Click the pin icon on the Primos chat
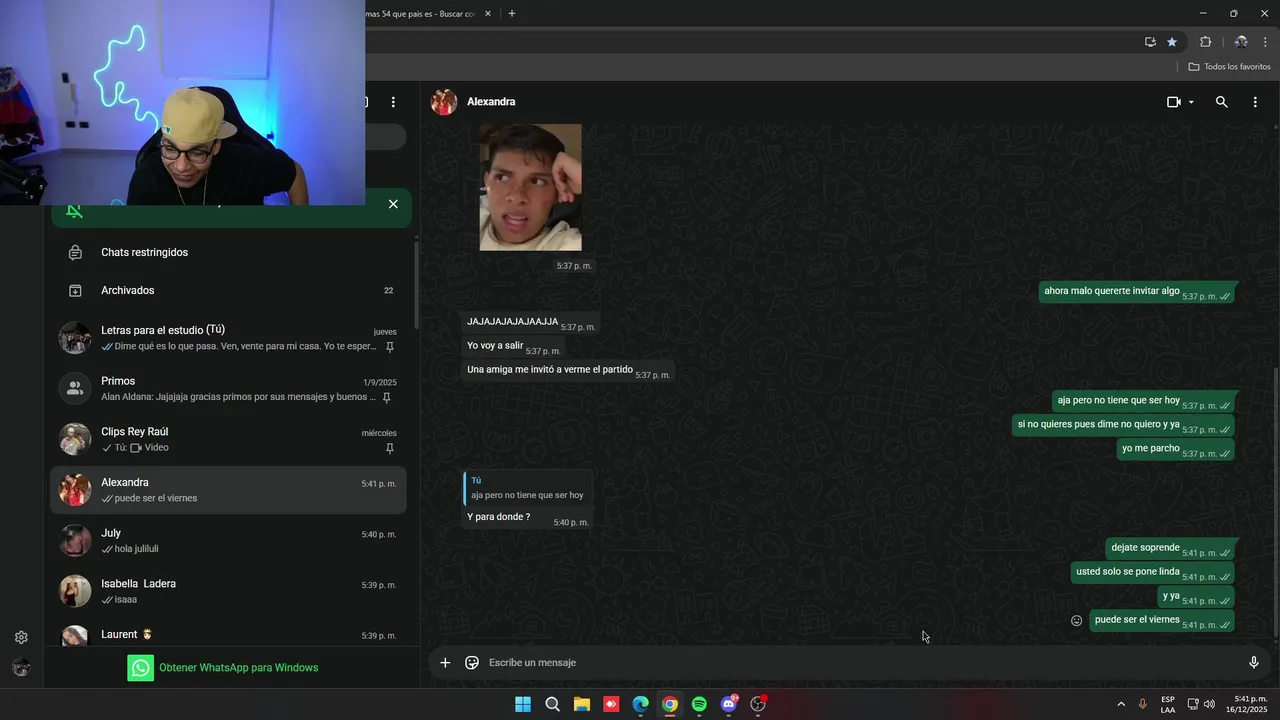1280x720 pixels. [387, 397]
